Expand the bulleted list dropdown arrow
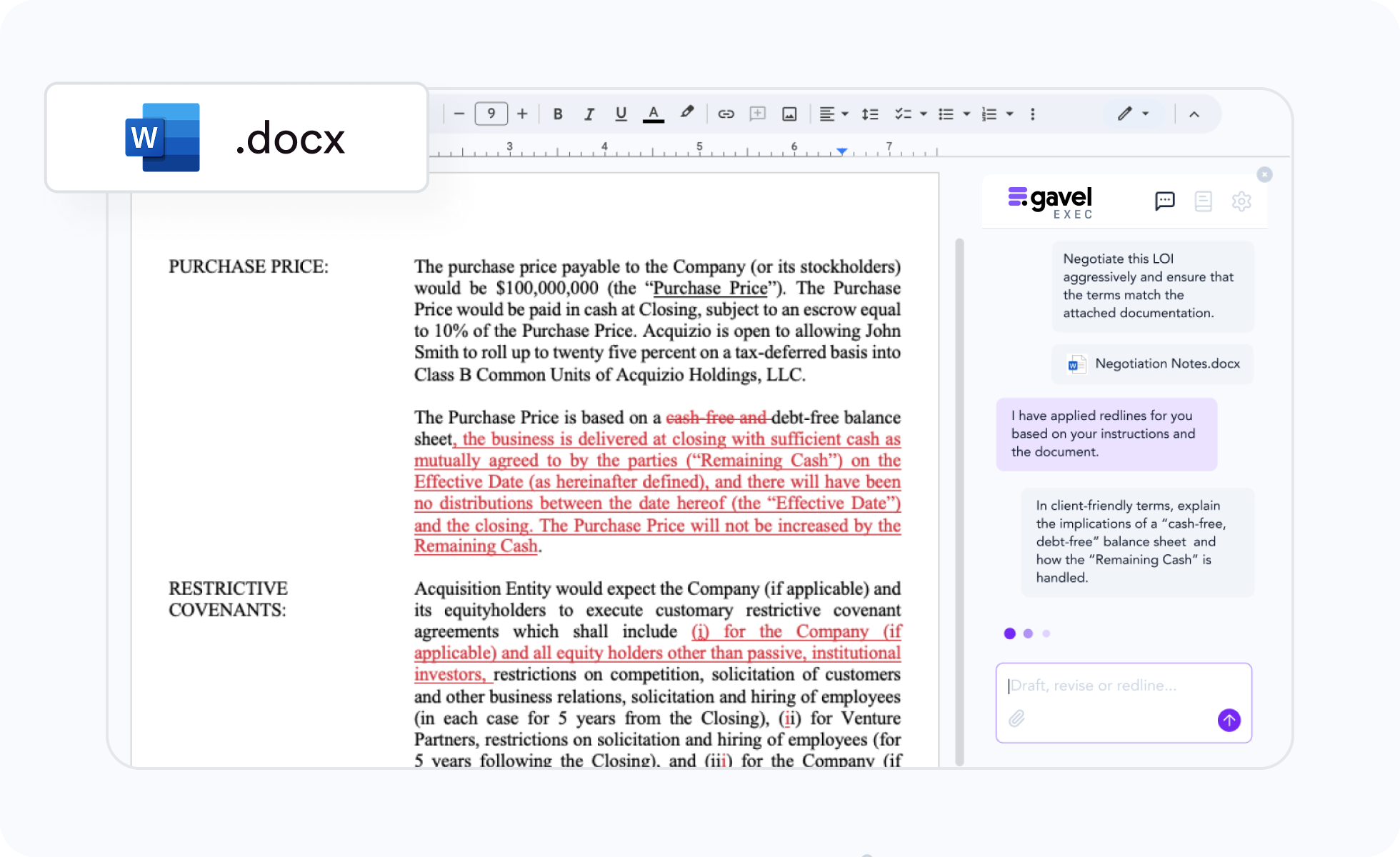The height and width of the screenshot is (857, 1400). tap(966, 114)
